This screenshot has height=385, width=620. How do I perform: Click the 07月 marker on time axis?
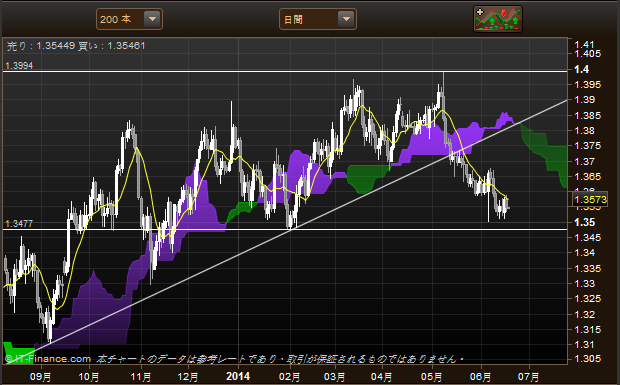528,376
